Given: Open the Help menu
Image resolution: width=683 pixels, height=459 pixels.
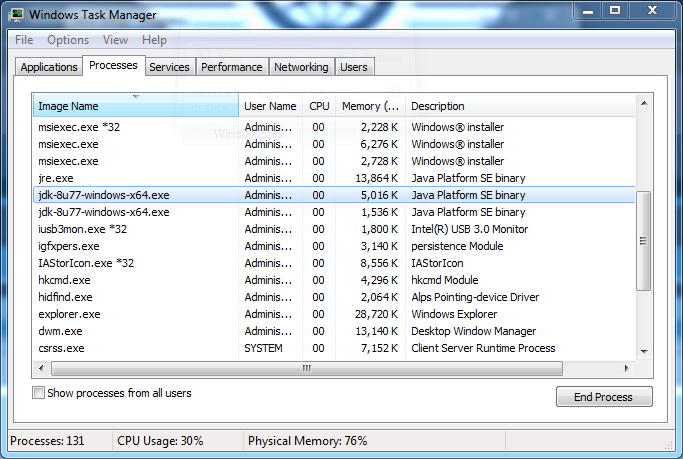Looking at the screenshot, I should coord(154,40).
